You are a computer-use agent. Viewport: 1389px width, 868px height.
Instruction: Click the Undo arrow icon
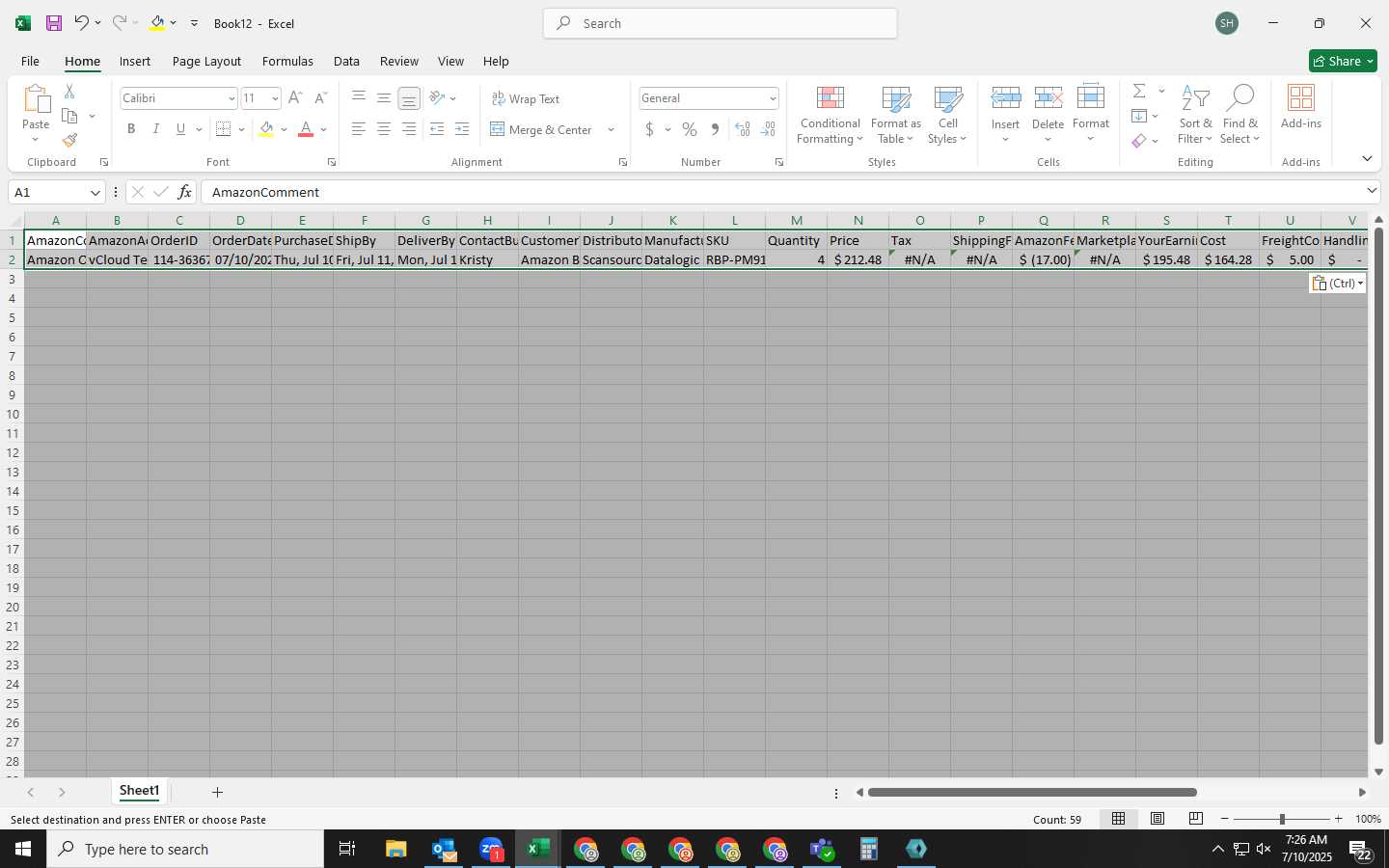click(x=82, y=23)
